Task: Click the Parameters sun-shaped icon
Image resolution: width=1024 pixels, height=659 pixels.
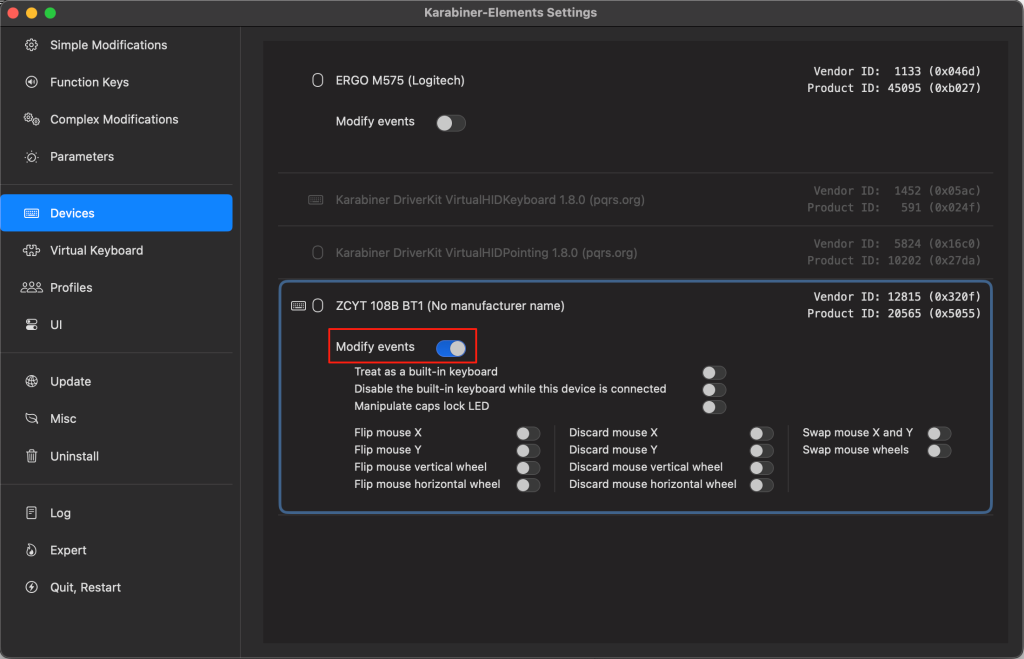Action: (31, 157)
